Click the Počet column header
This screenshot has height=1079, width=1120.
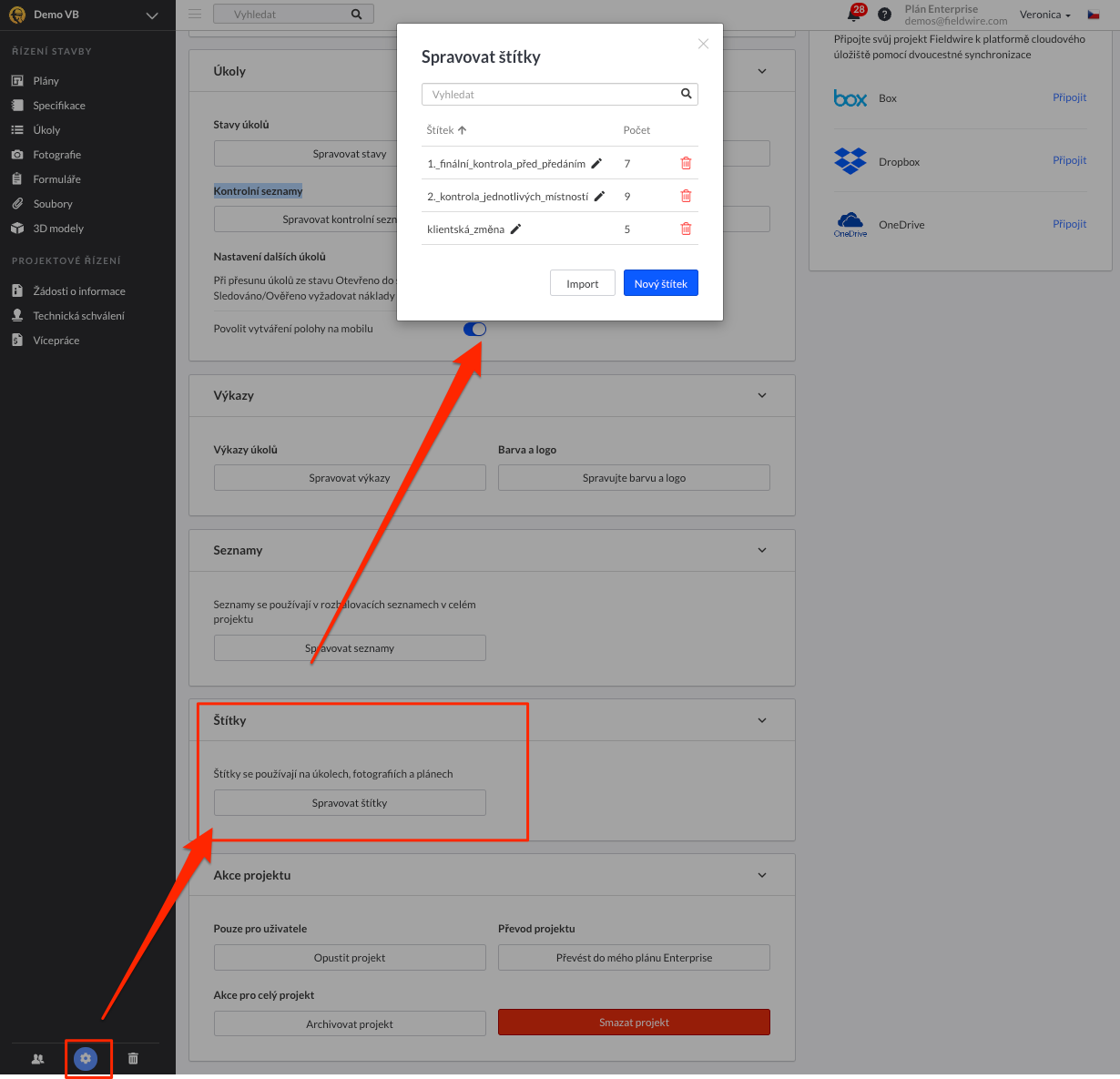click(636, 130)
